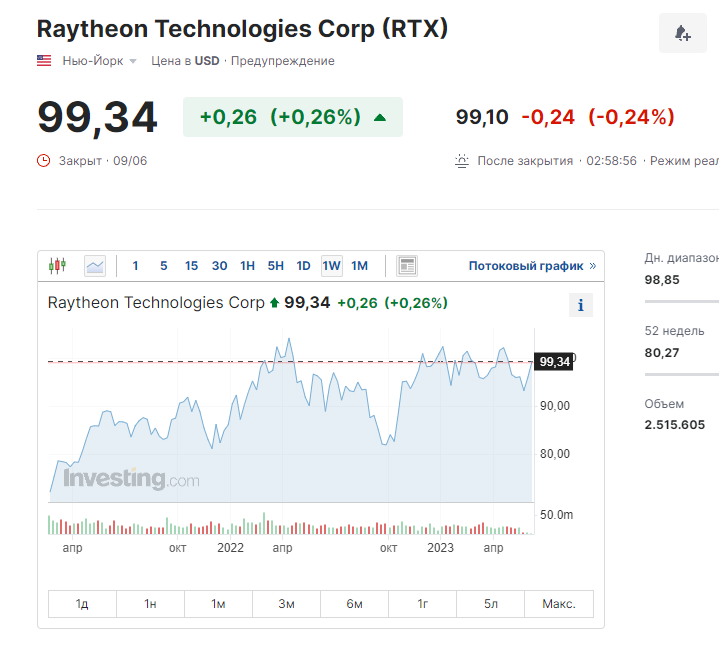Choose the 5л time range
The width and height of the screenshot is (719, 659).
coord(490,604)
